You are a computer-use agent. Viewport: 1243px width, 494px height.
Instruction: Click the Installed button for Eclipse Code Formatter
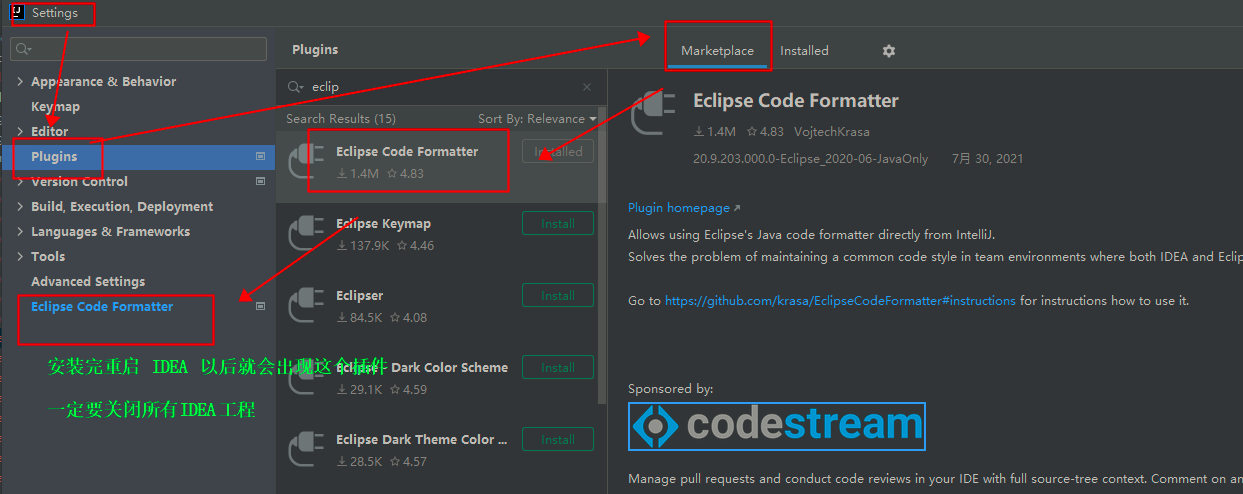(557, 152)
